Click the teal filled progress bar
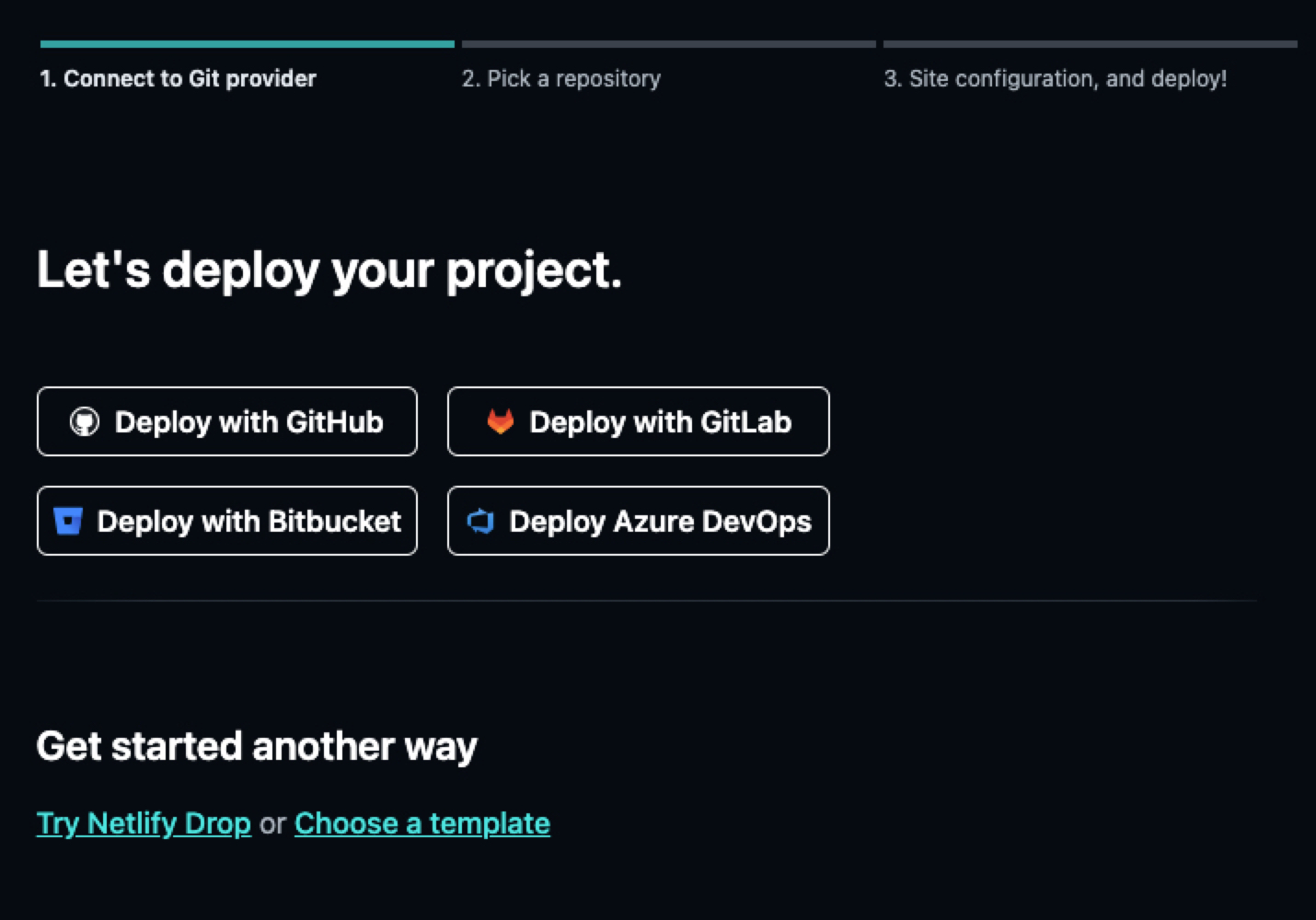 (x=246, y=43)
